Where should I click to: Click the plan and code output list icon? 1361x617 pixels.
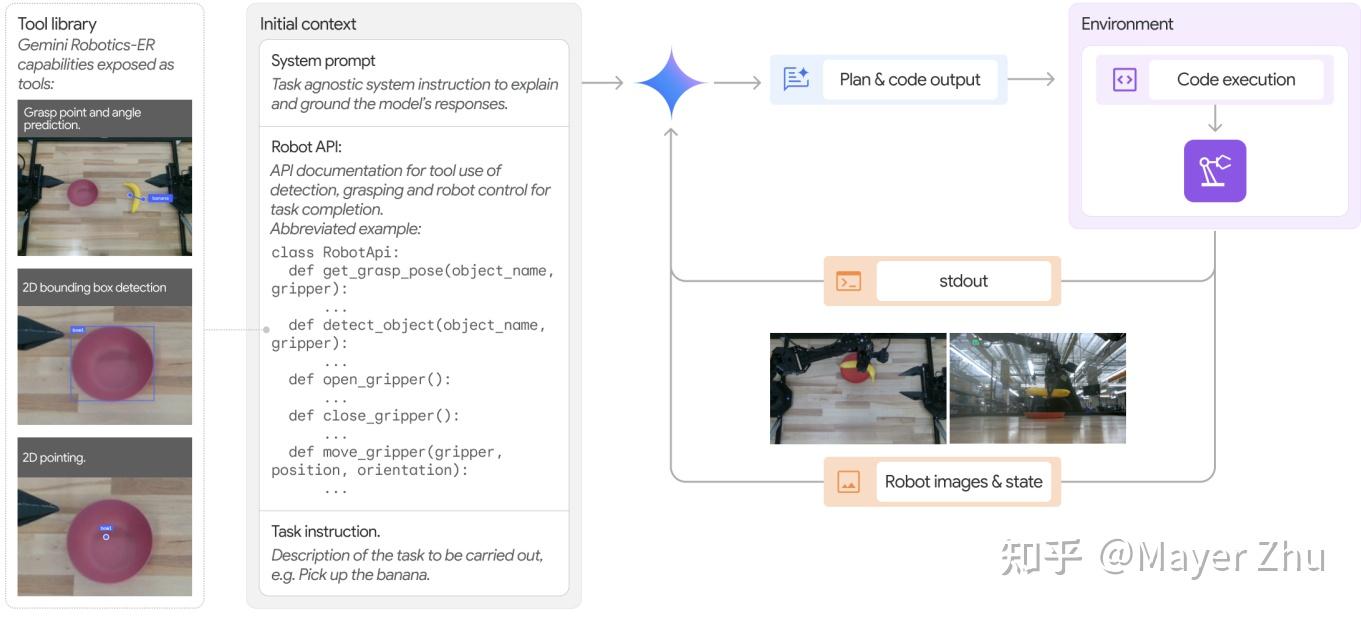796,80
